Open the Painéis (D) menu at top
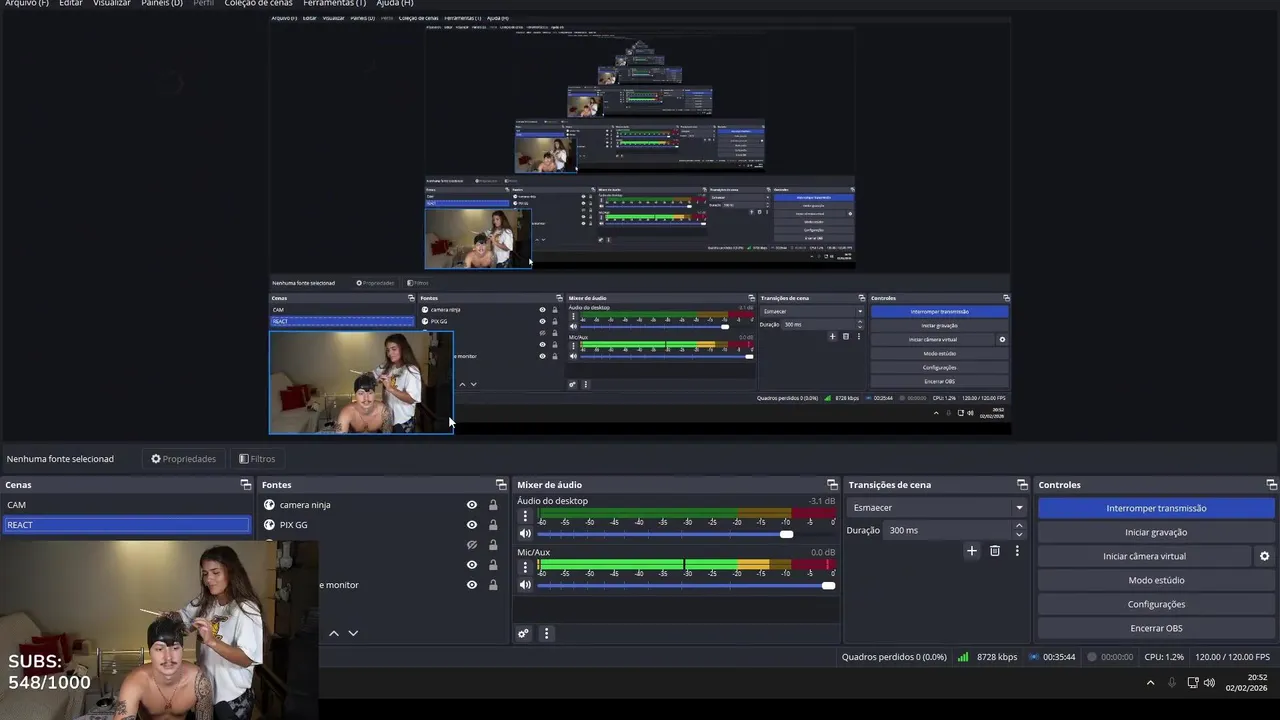 point(162,3)
